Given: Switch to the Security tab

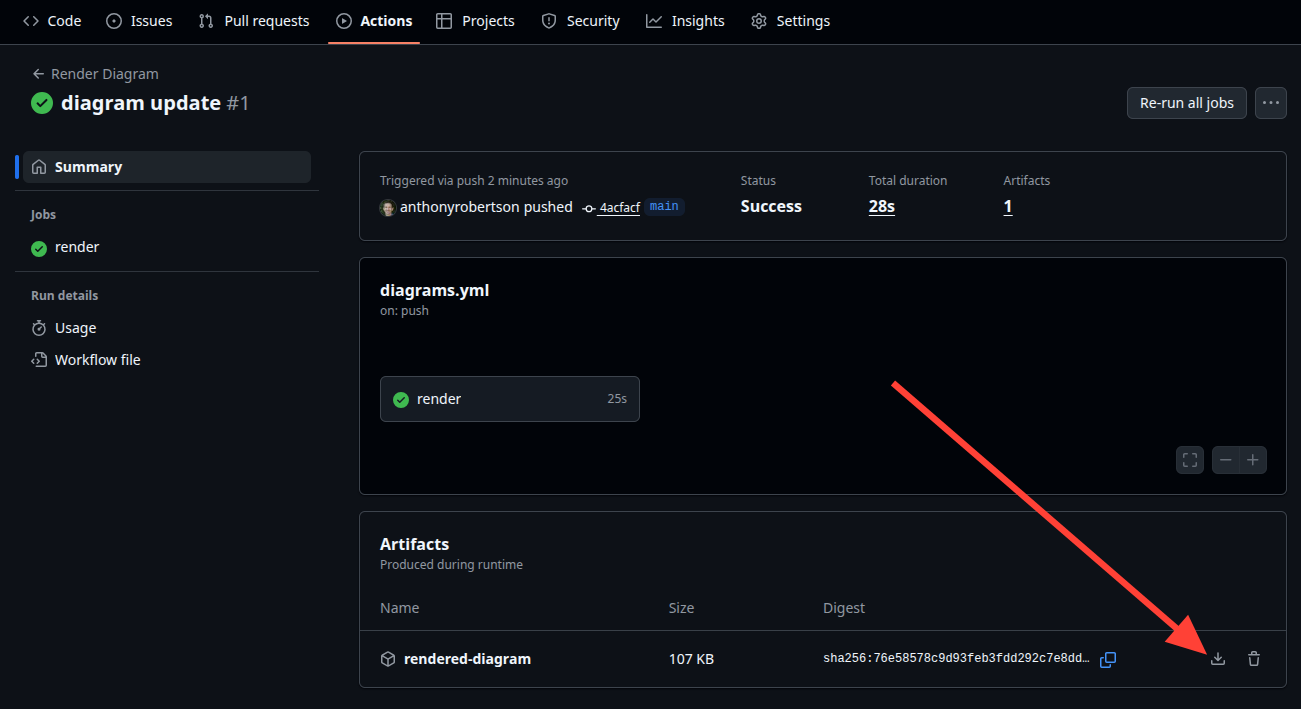Looking at the screenshot, I should click(x=581, y=21).
